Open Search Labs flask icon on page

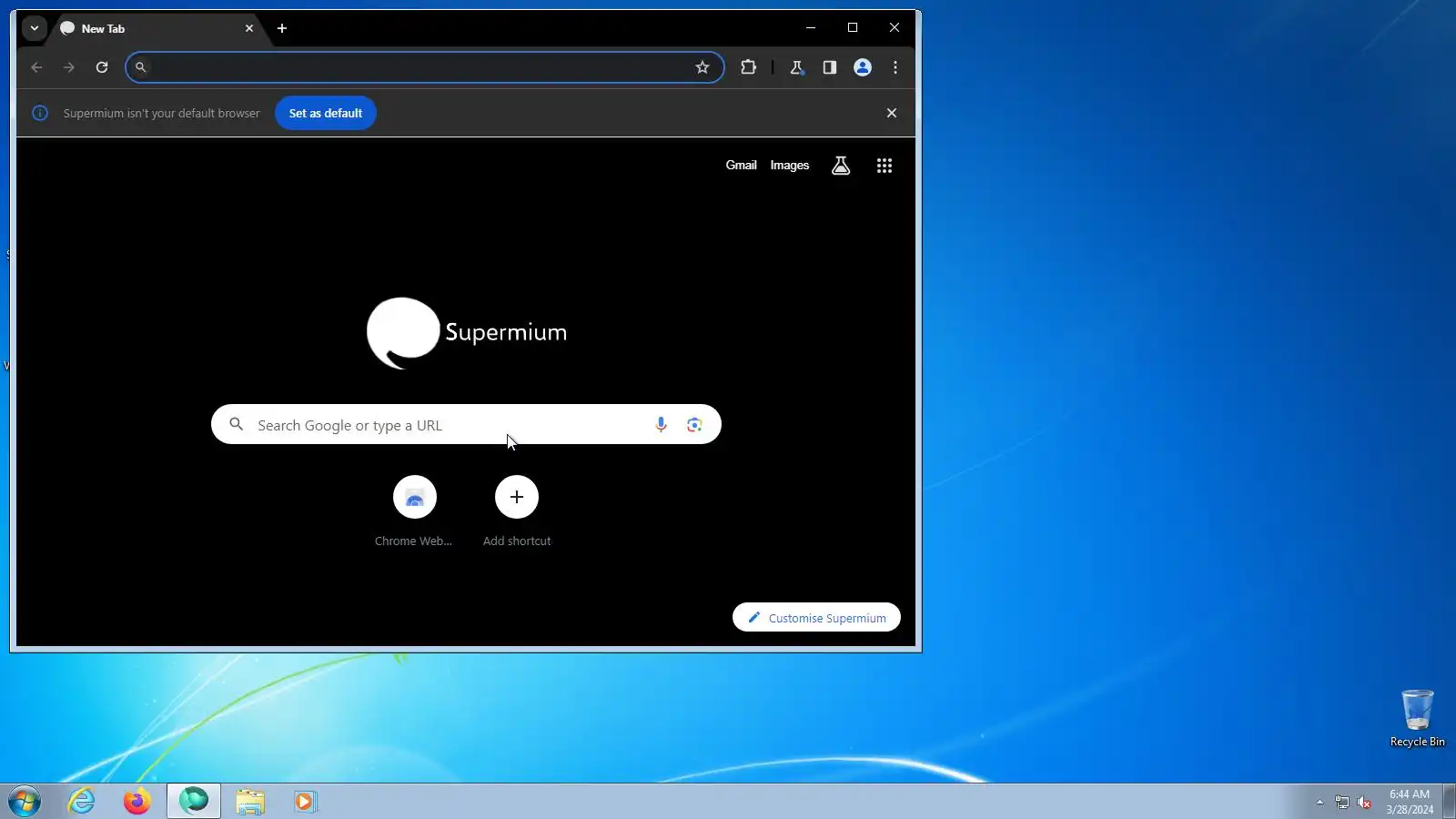tap(841, 166)
